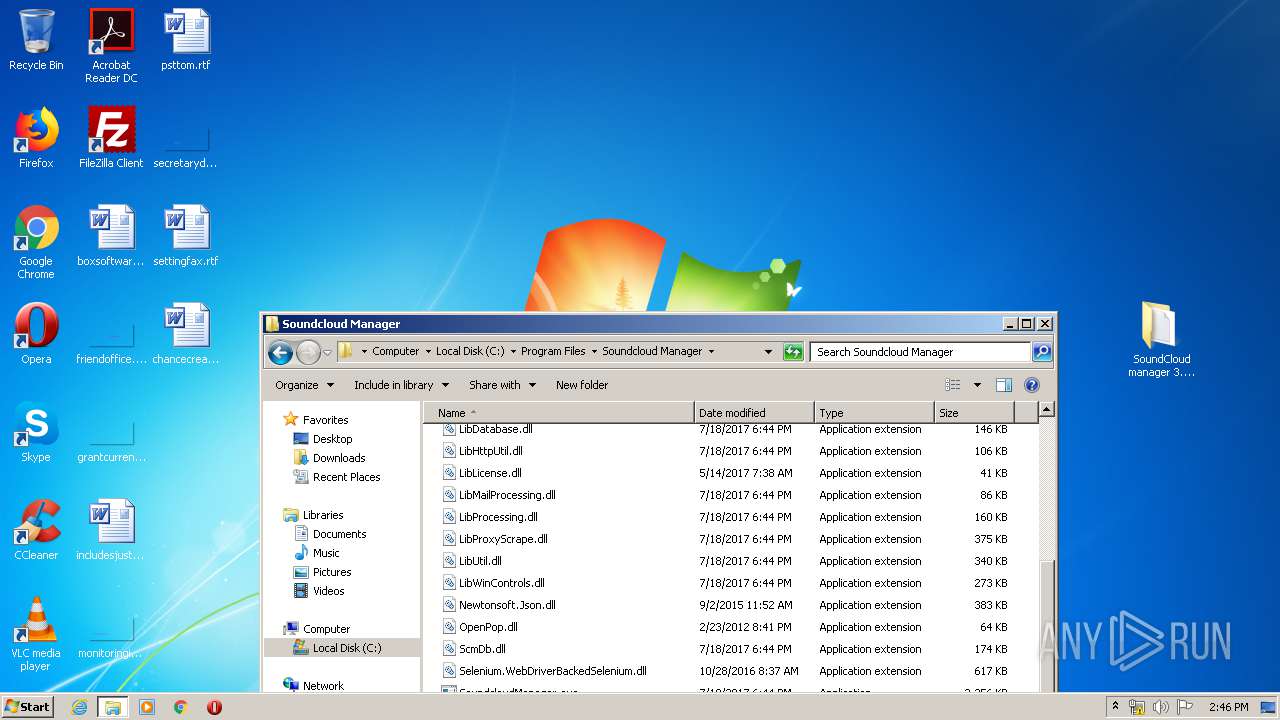The width and height of the screenshot is (1280, 720).
Task: Launch Opera desktop shortcut
Action: (36, 334)
